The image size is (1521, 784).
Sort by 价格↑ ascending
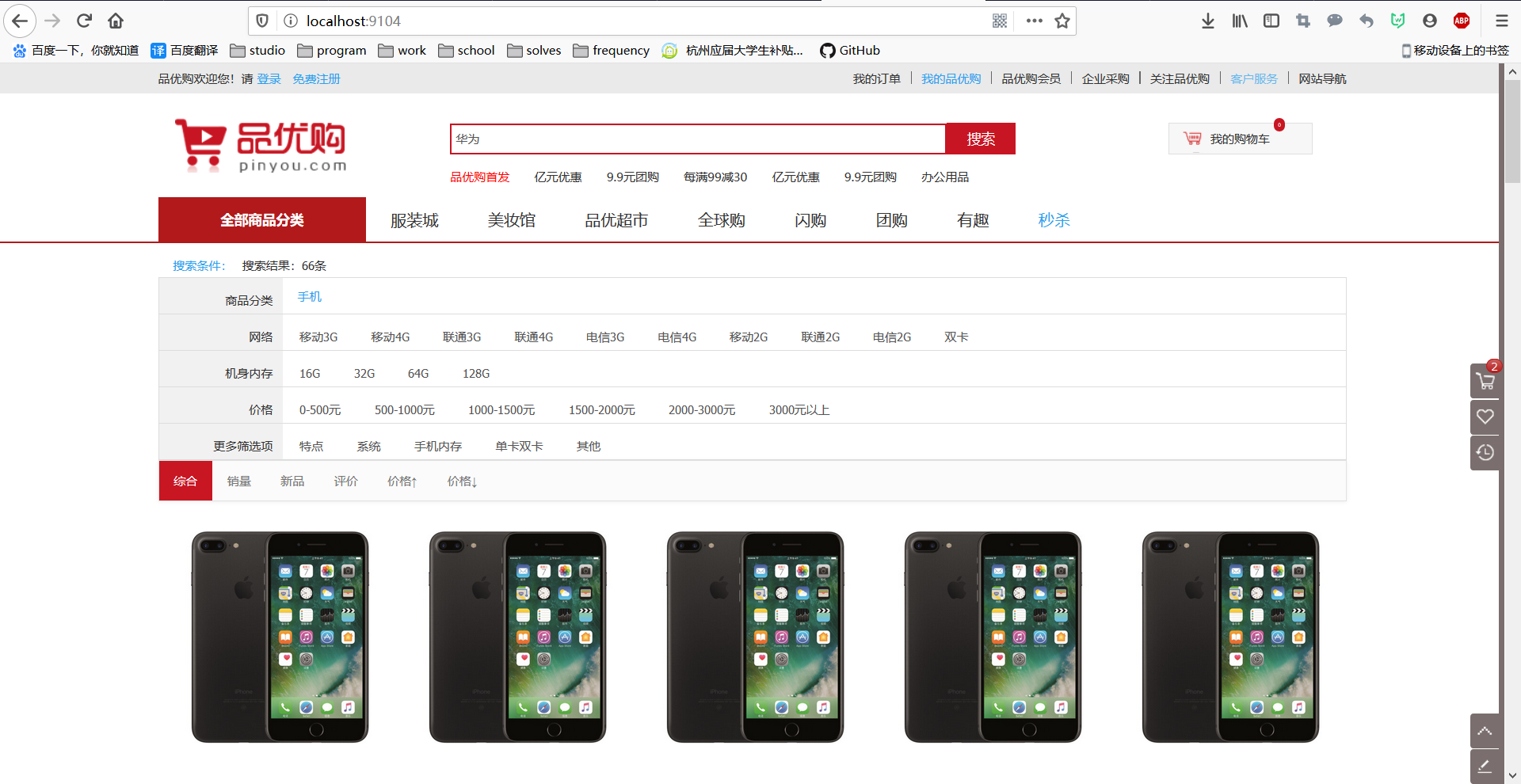tap(402, 481)
